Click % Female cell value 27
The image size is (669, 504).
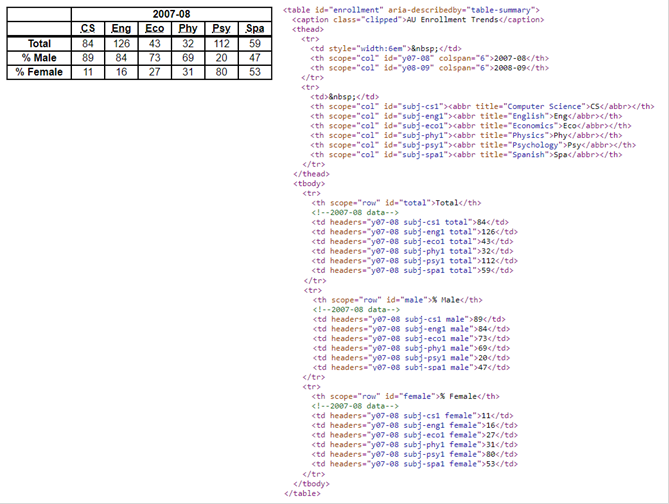click(x=154, y=72)
